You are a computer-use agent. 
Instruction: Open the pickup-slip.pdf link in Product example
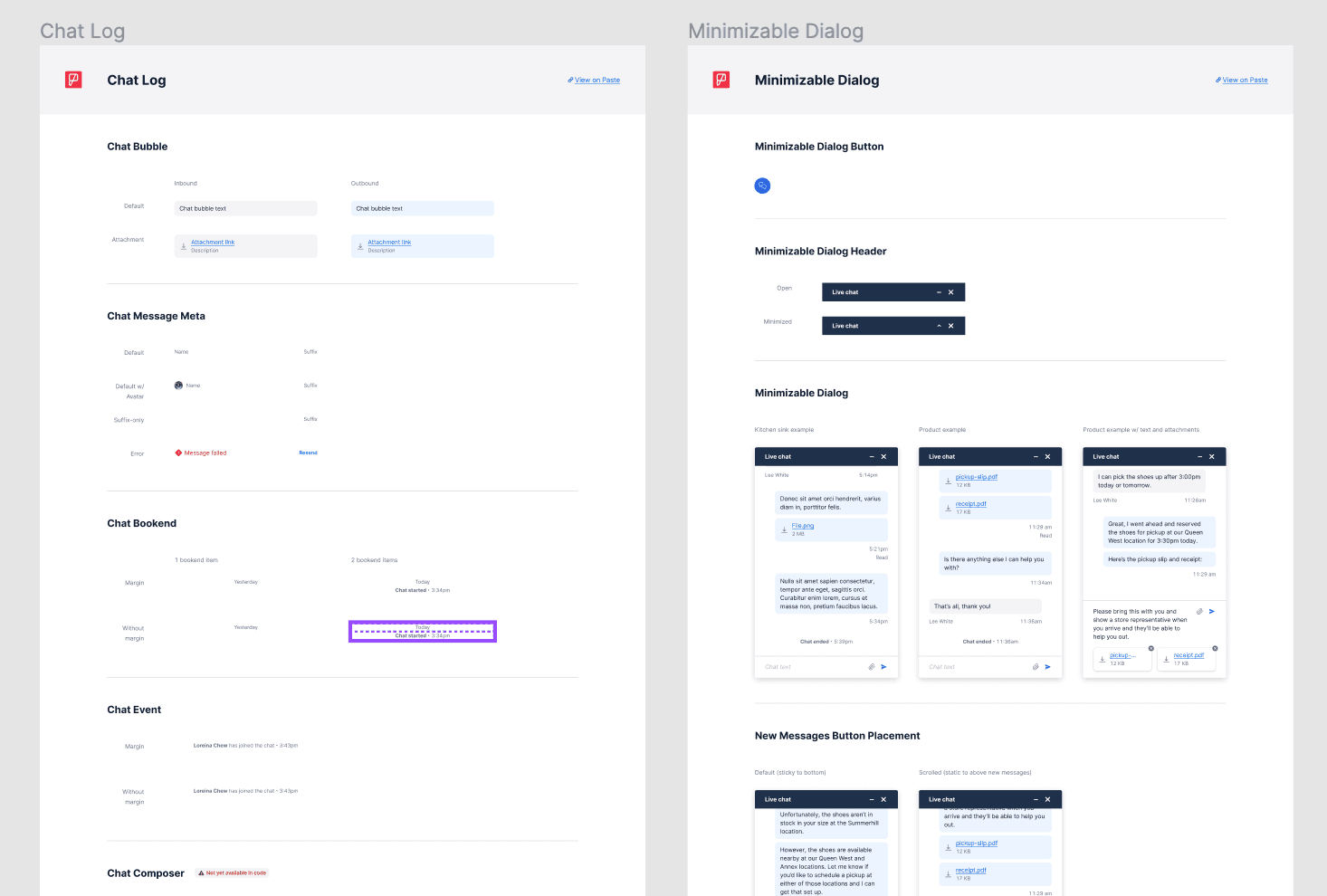pyautogui.click(x=976, y=477)
